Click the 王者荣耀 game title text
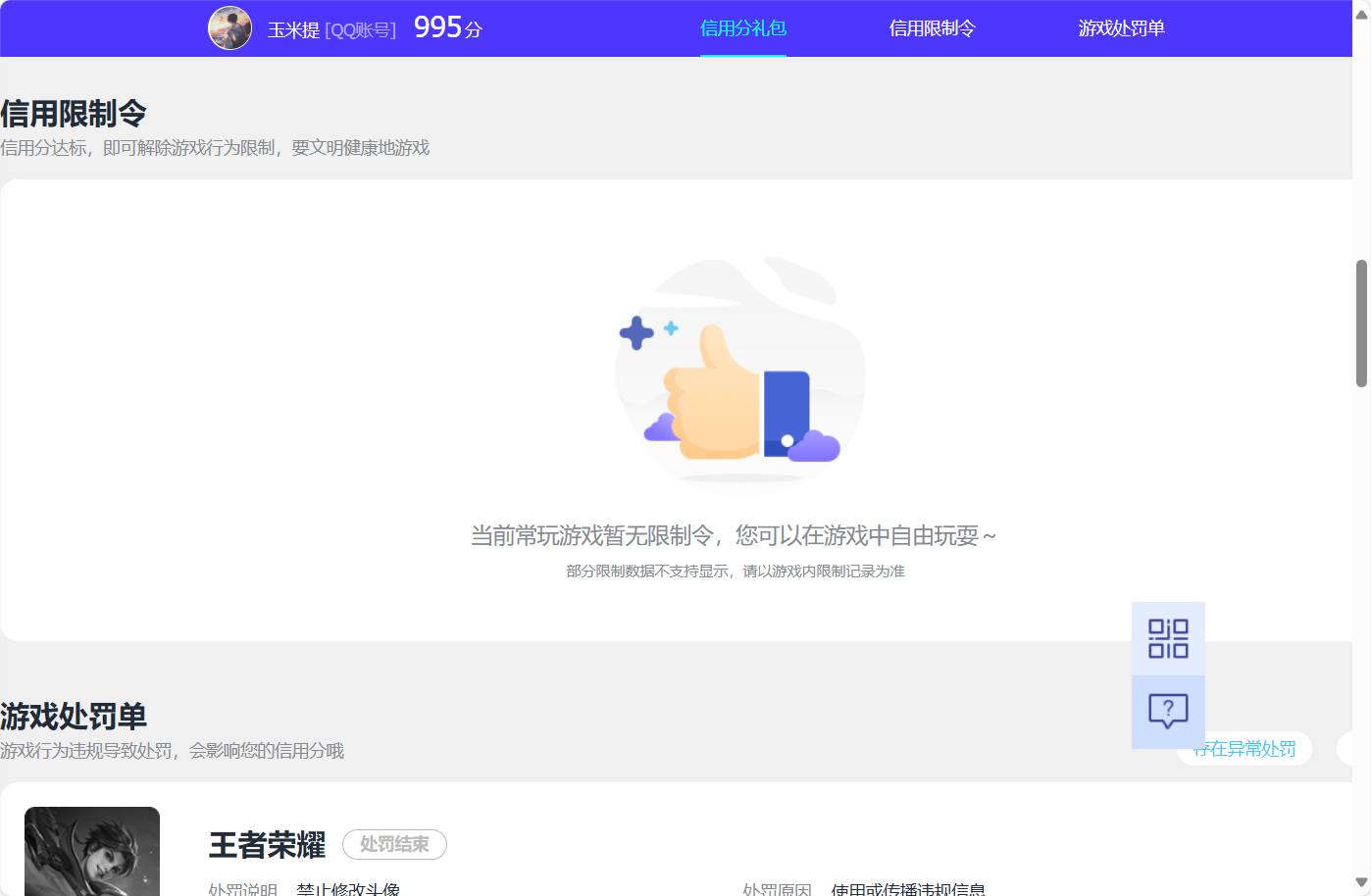Viewport: 1371px width, 896px height. click(x=265, y=842)
